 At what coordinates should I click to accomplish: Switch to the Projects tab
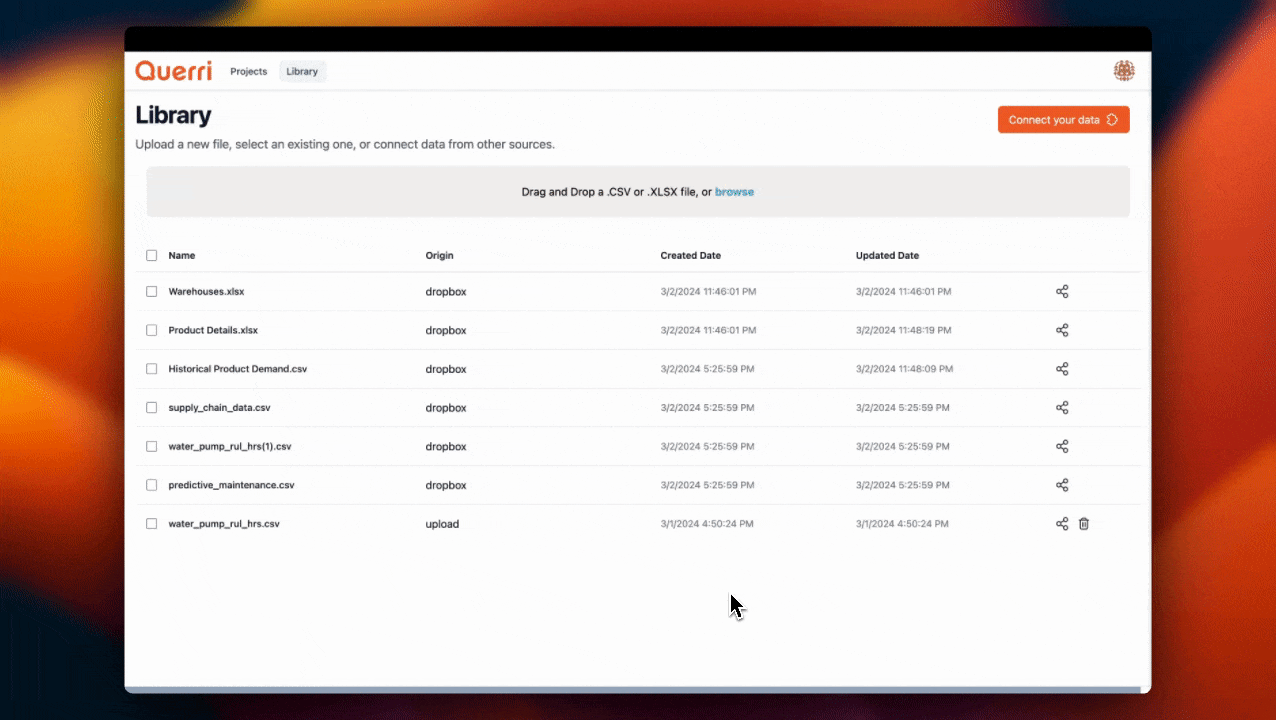coord(249,72)
